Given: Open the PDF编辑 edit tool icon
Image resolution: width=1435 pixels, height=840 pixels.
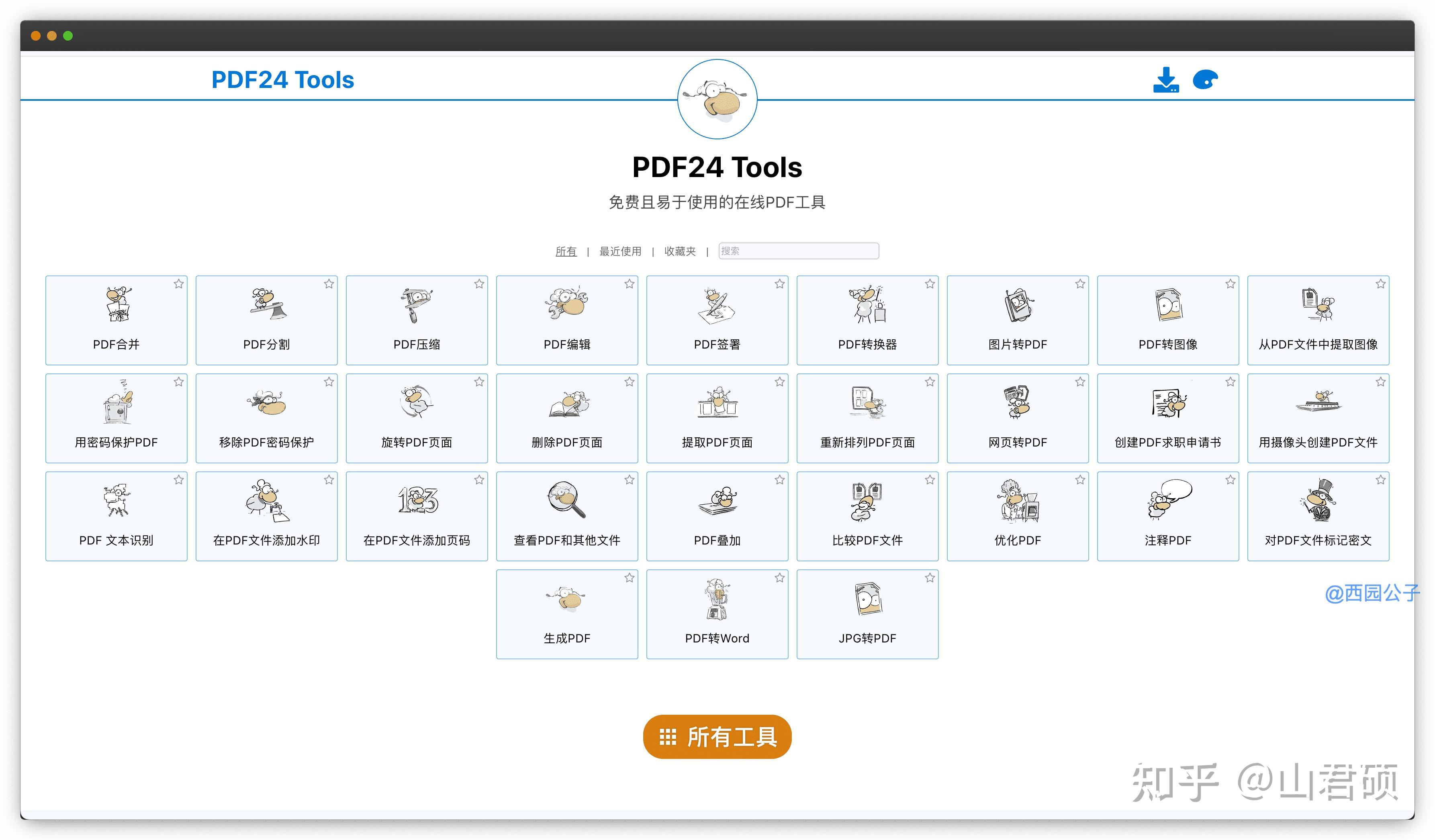Looking at the screenshot, I should point(566,303).
